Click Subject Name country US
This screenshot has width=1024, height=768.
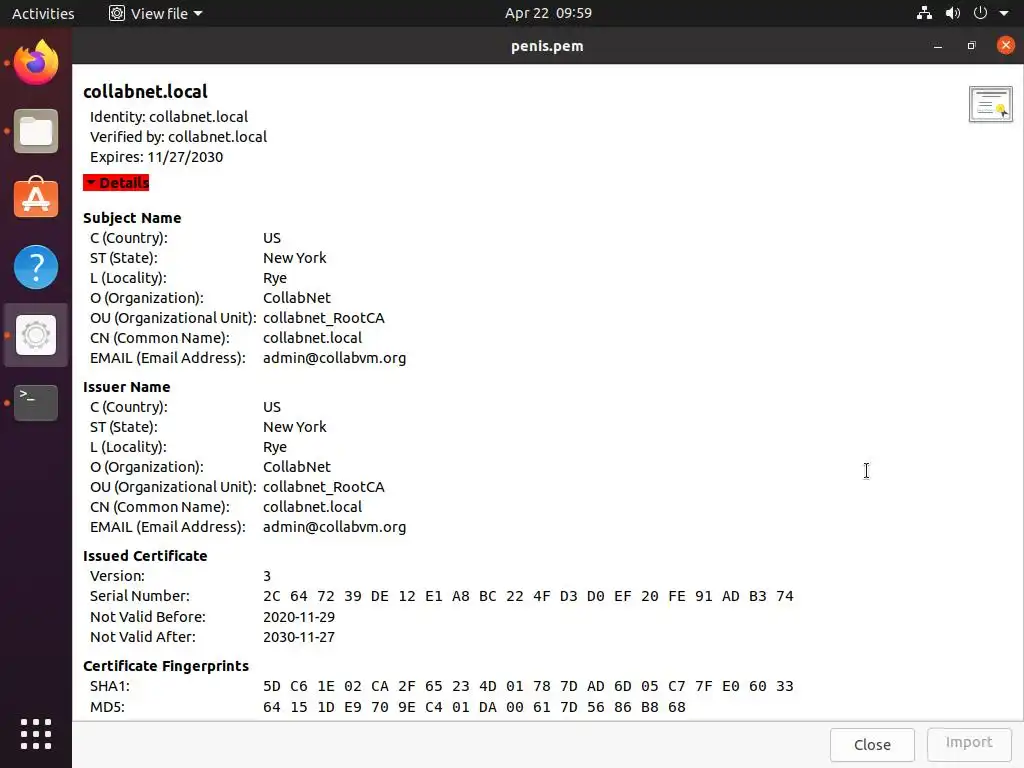(272, 238)
